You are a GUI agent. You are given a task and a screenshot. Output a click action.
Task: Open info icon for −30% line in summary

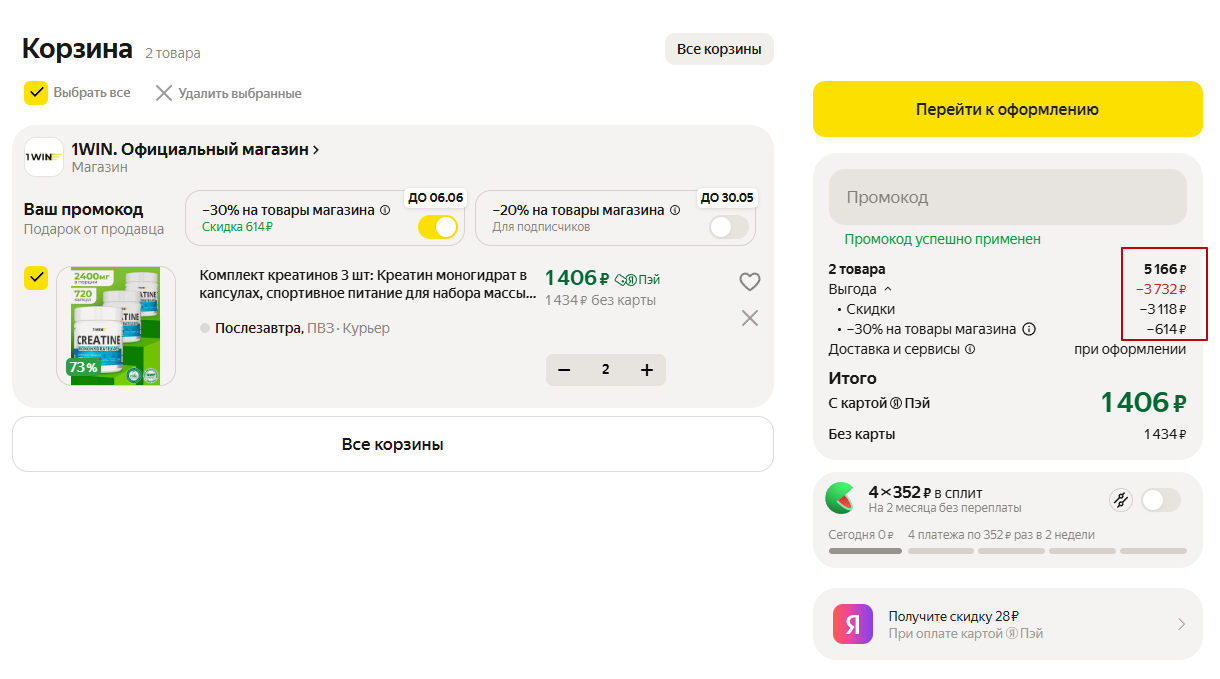tap(1029, 329)
